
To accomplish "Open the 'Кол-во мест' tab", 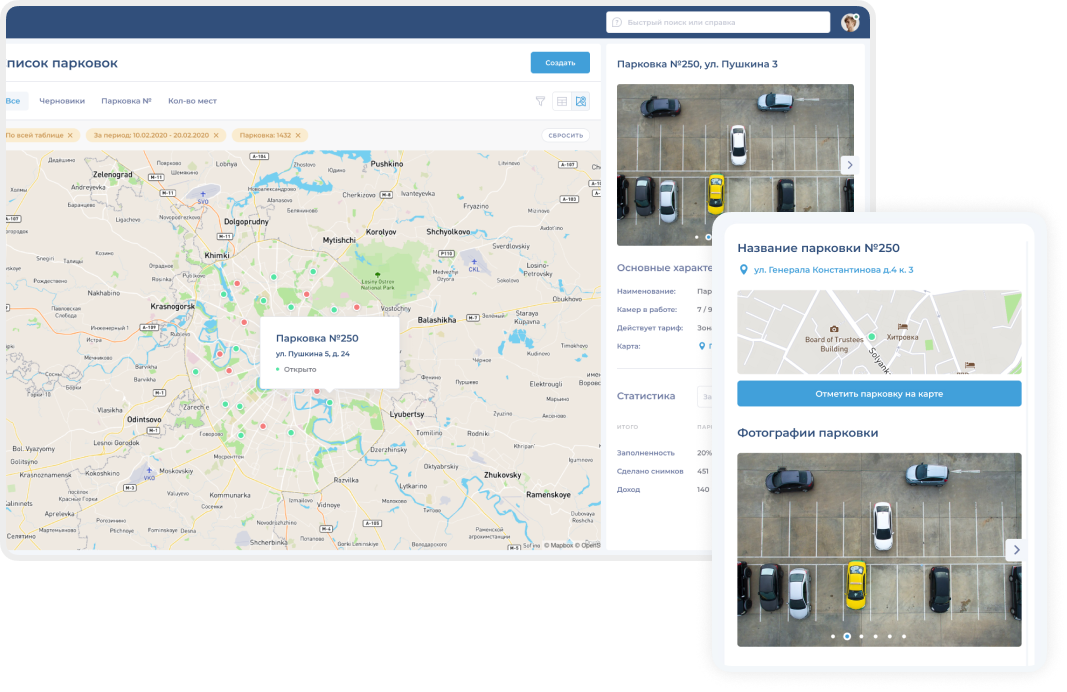I will click(x=192, y=101).
